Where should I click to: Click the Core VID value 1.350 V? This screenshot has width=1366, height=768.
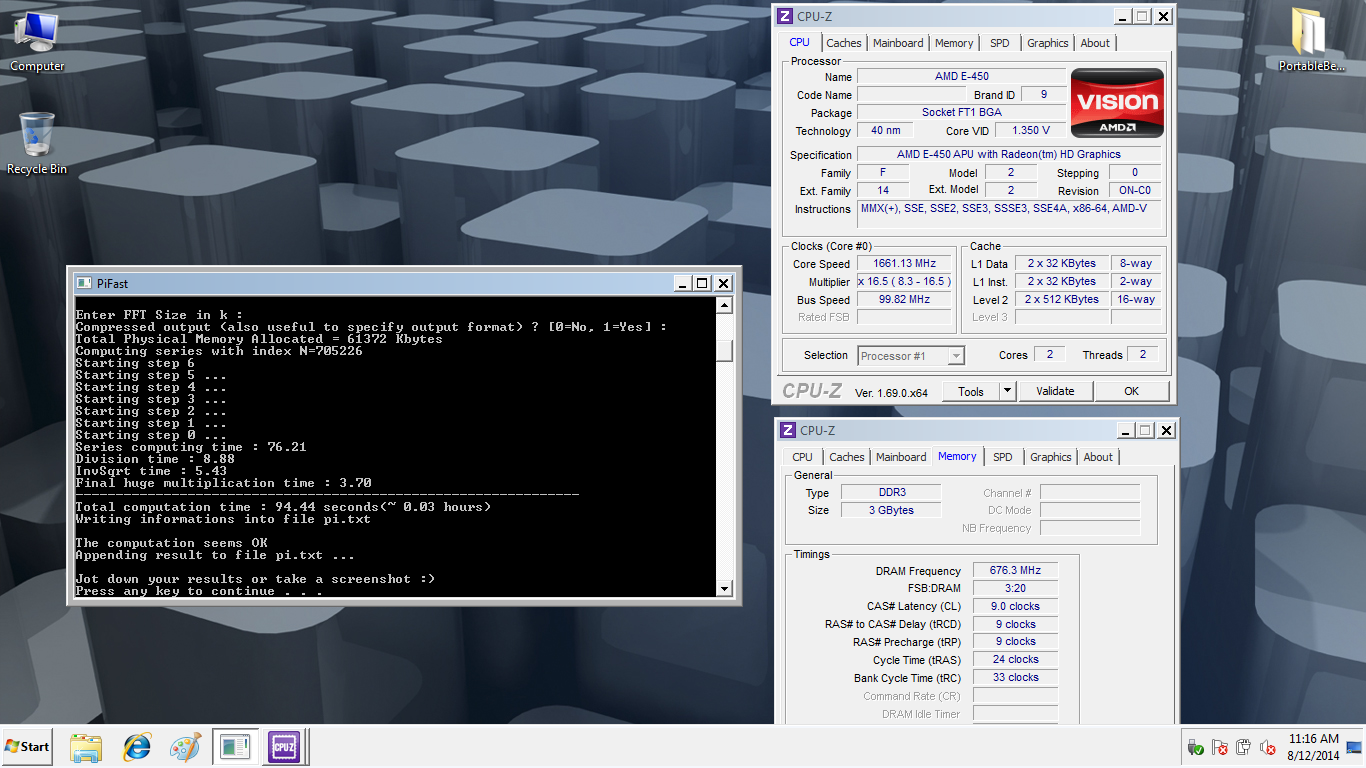(1030, 131)
